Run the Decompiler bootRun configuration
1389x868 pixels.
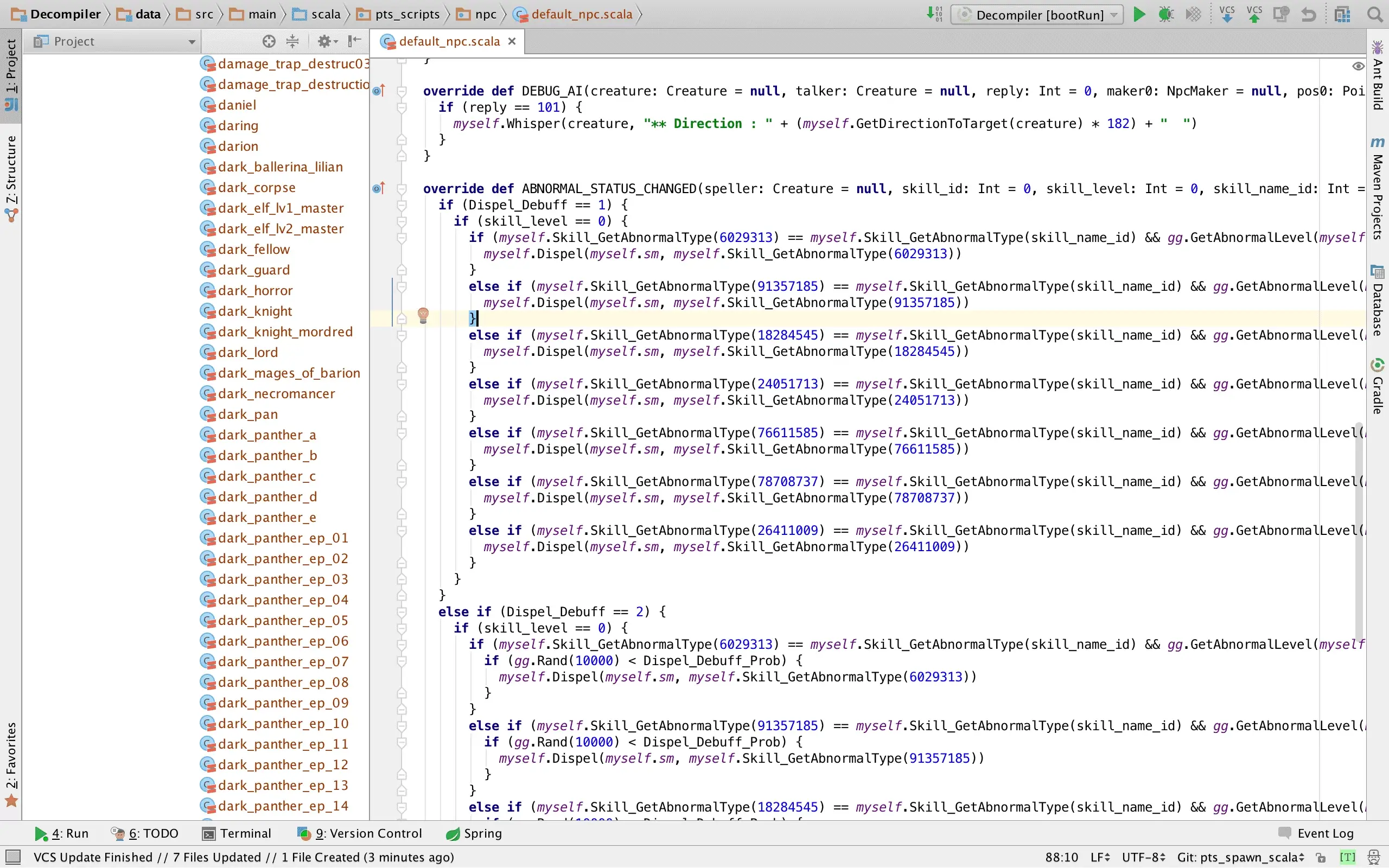pos(1139,14)
